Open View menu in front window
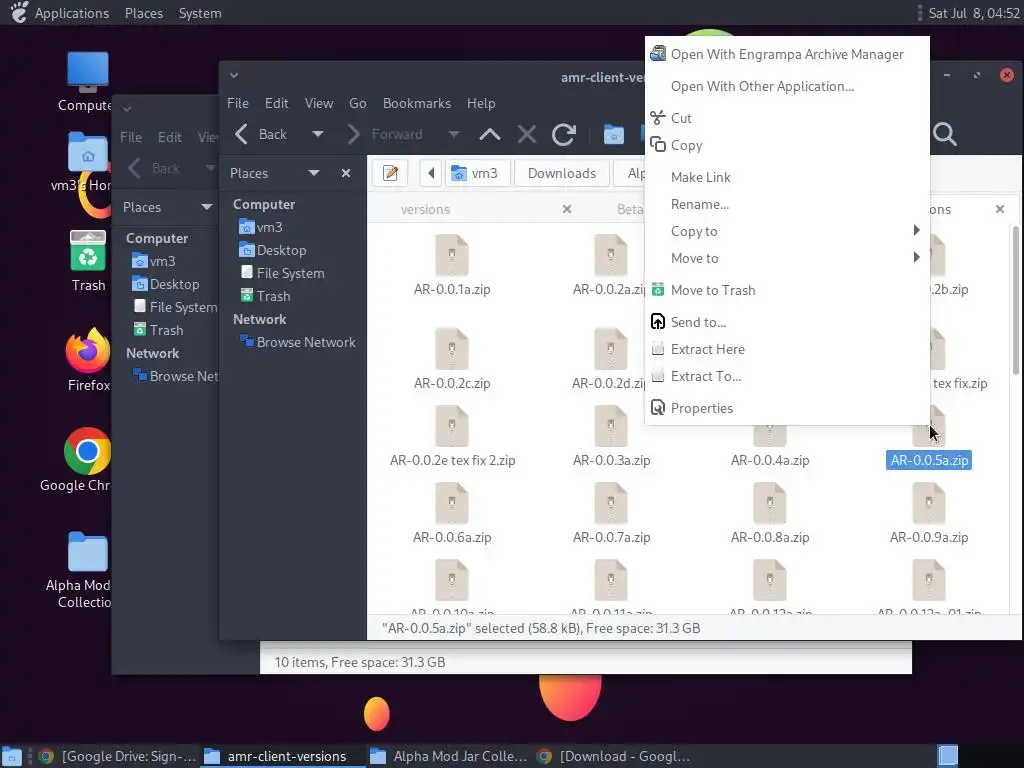This screenshot has height=768, width=1024. [x=319, y=103]
